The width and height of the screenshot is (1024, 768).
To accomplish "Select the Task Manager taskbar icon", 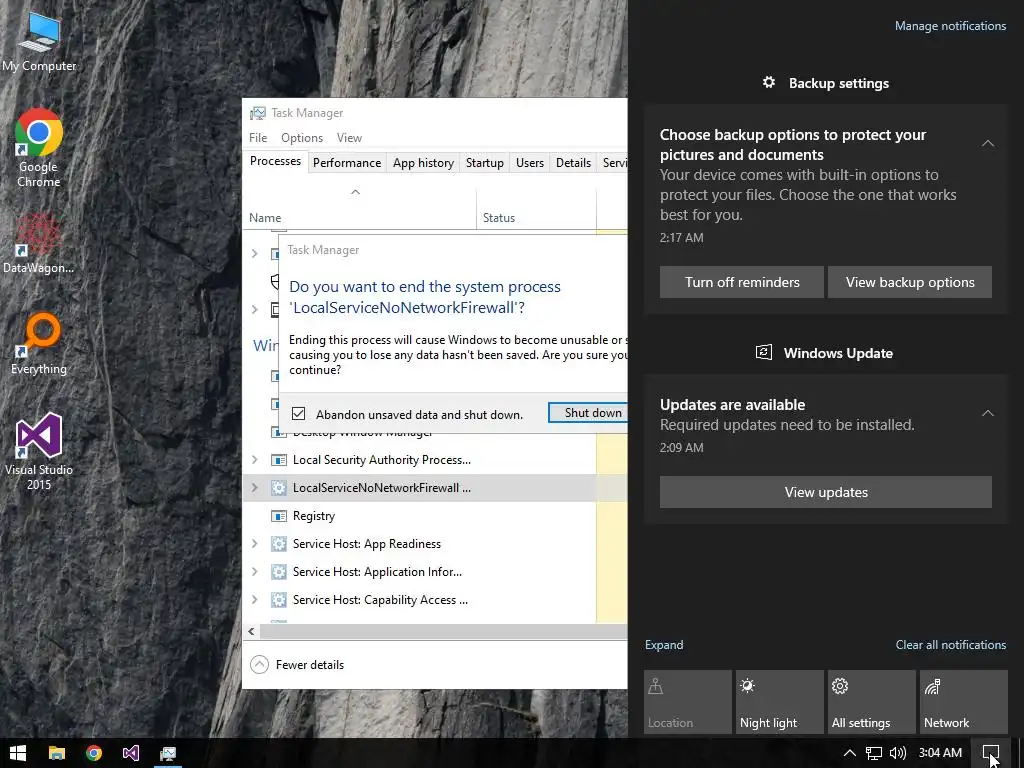I will click(x=168, y=753).
